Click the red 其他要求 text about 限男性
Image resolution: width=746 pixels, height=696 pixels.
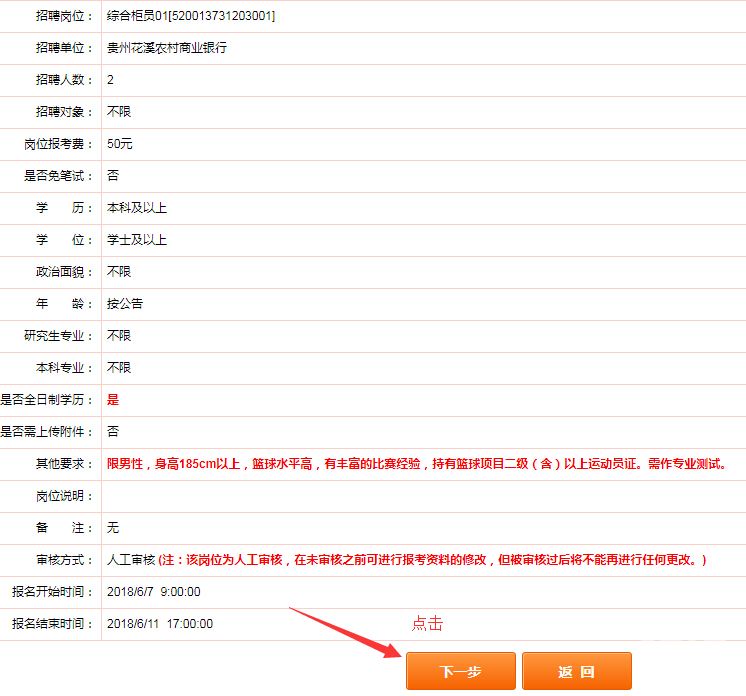416,463
